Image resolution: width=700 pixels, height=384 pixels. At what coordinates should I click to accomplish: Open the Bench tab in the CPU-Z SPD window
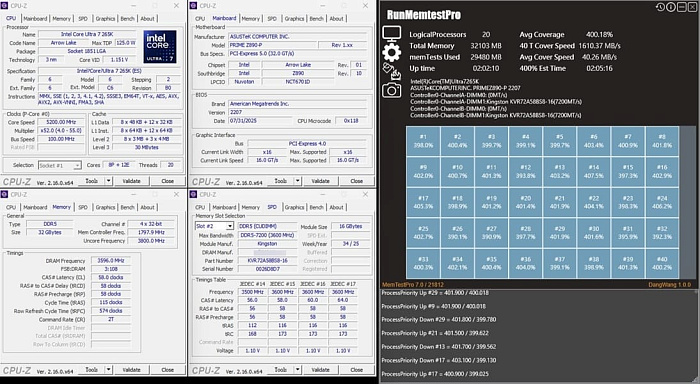coord(317,208)
